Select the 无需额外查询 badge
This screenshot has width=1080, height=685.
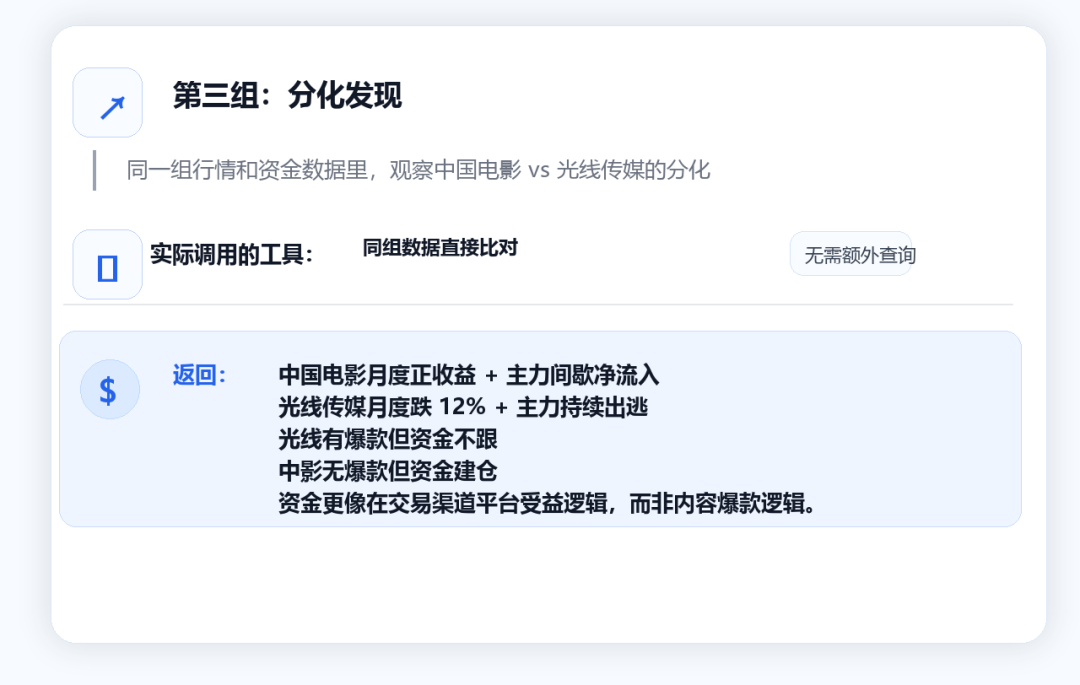click(x=851, y=254)
